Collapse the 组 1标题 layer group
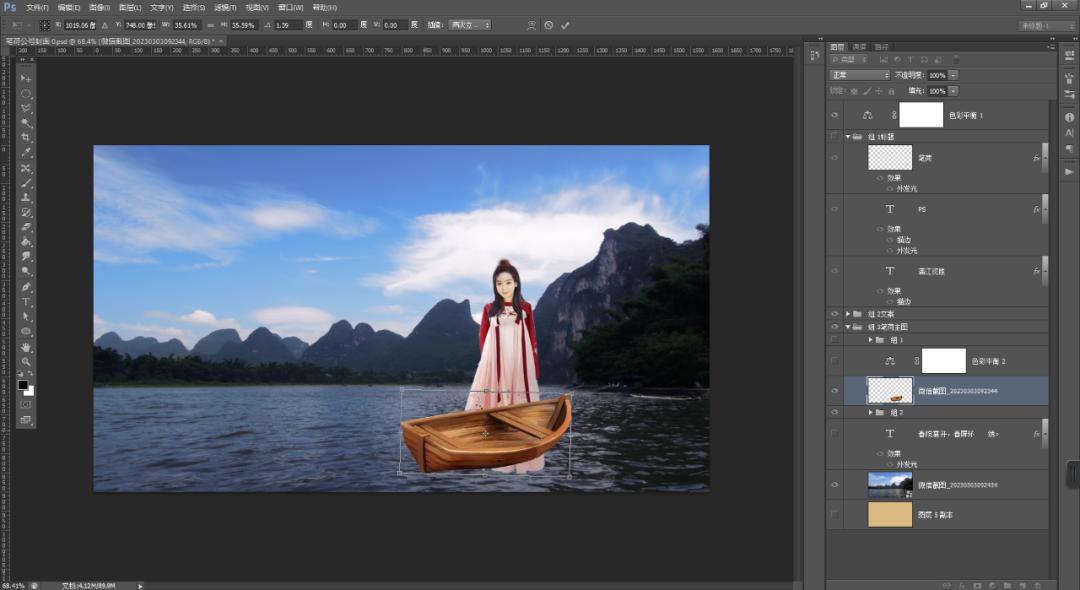The image size is (1080, 590). point(848,136)
